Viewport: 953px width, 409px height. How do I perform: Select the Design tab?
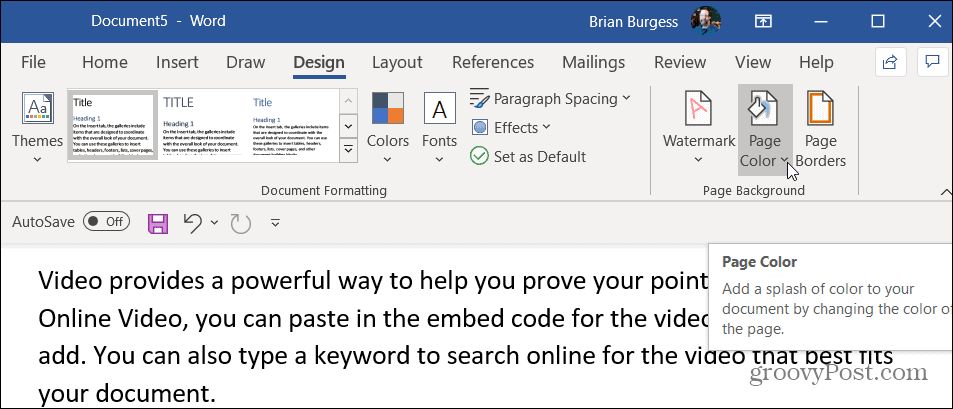point(318,62)
